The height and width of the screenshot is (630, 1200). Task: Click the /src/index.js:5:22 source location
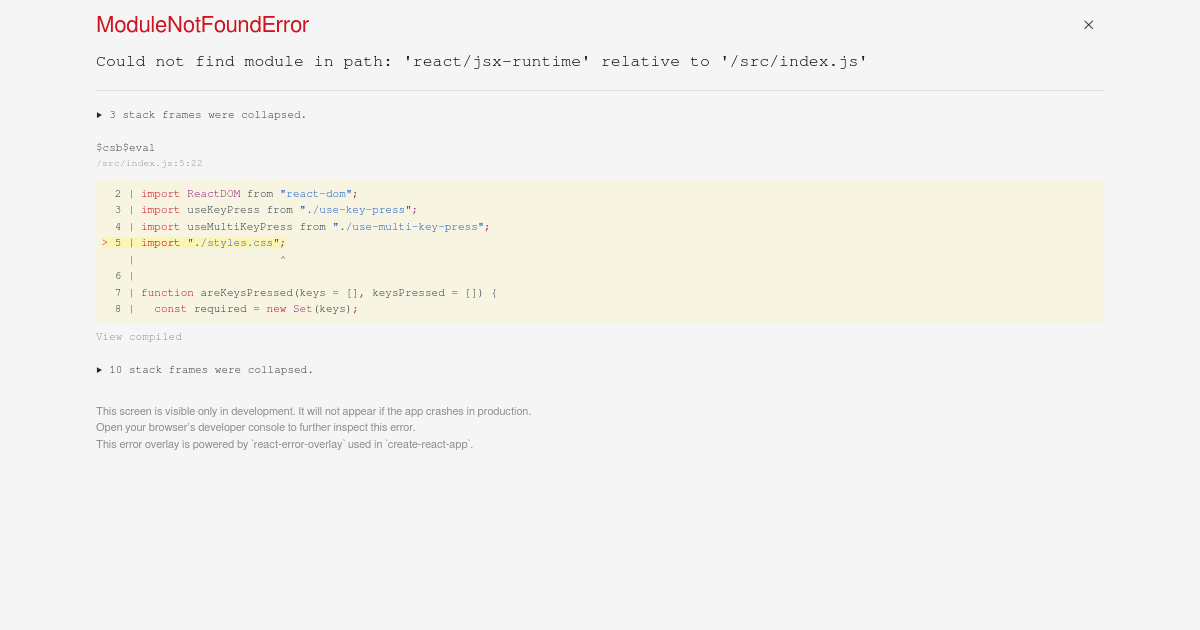[x=149, y=163]
